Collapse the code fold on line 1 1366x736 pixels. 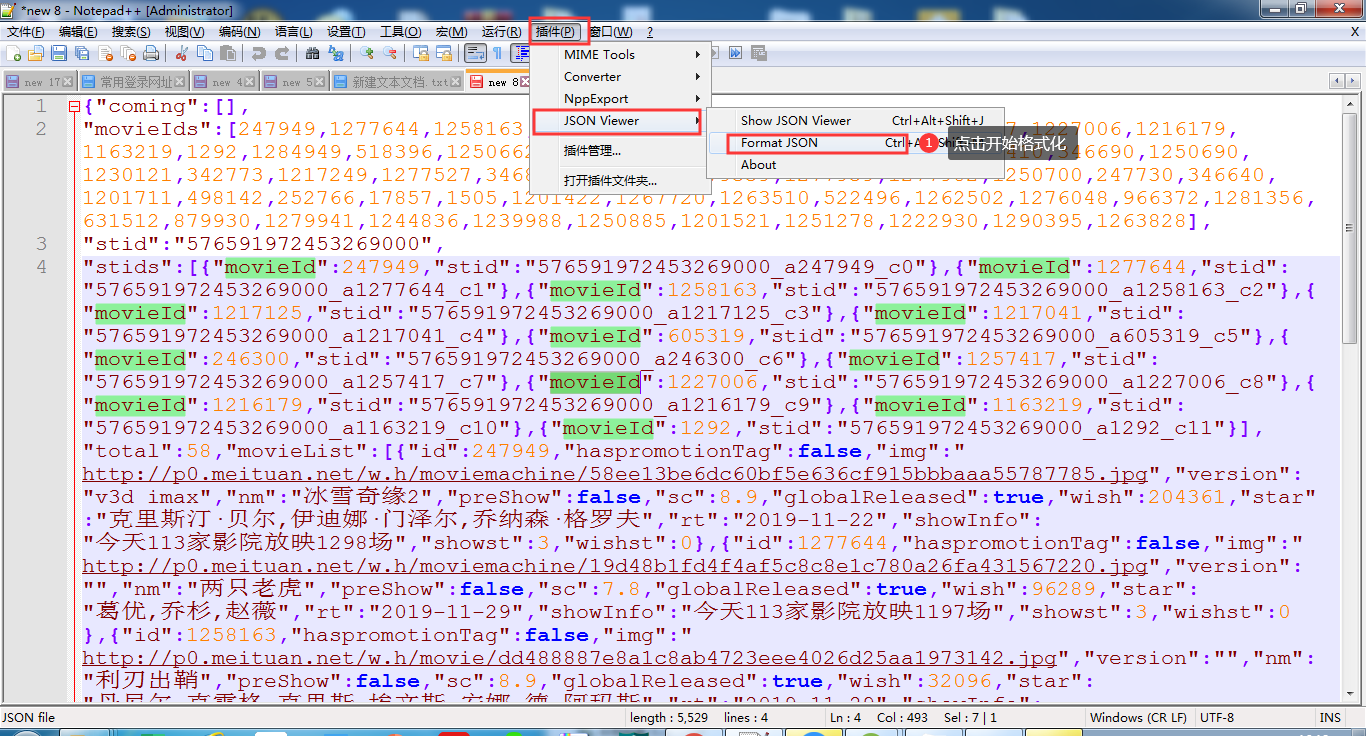click(x=73, y=105)
